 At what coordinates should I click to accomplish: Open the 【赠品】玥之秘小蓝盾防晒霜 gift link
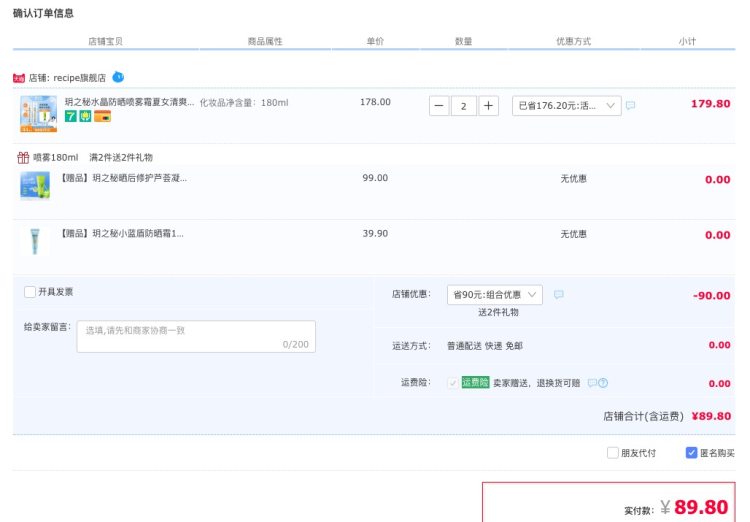tap(121, 233)
